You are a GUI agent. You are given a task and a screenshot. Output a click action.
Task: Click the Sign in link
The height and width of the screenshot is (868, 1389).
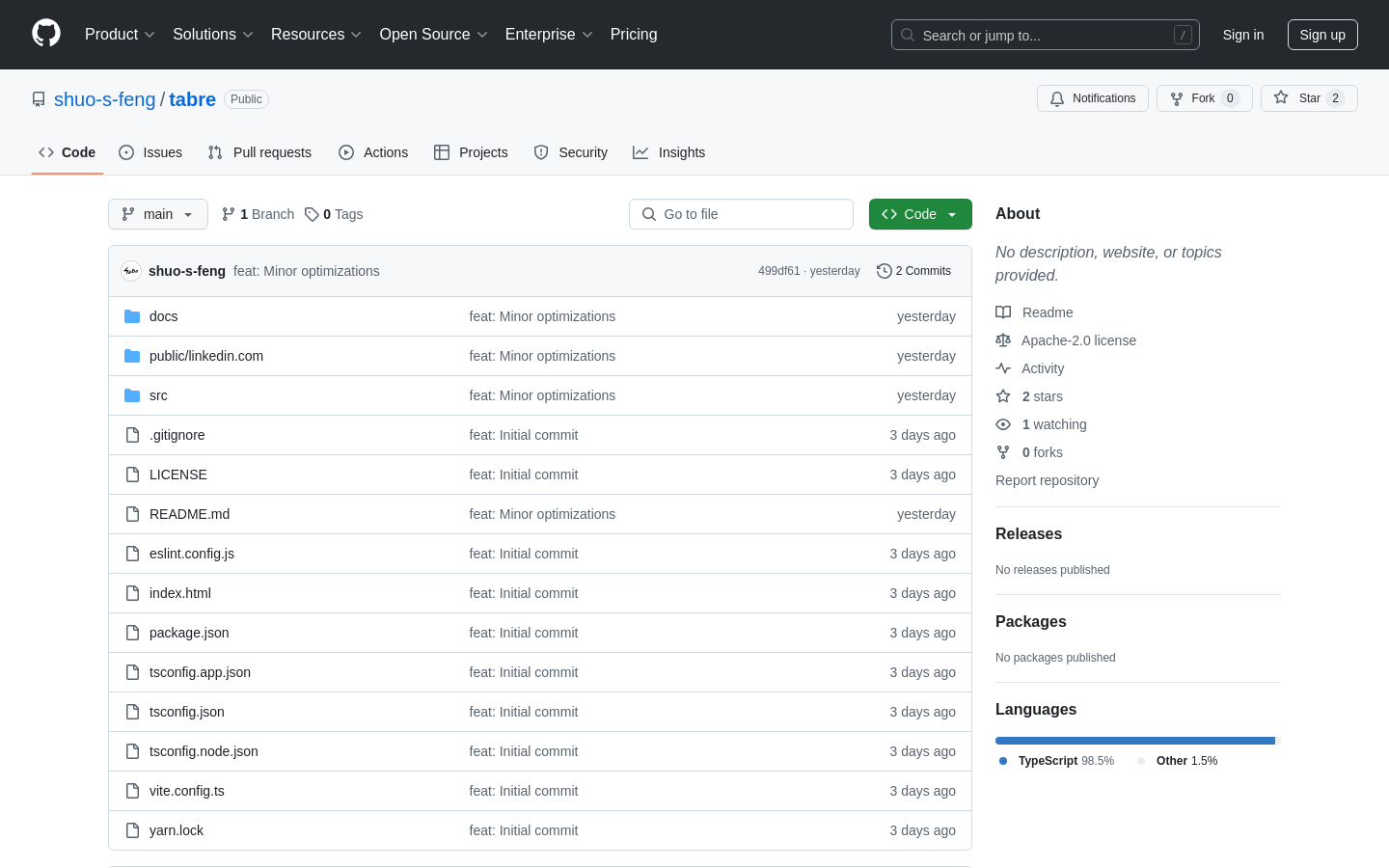click(x=1243, y=35)
